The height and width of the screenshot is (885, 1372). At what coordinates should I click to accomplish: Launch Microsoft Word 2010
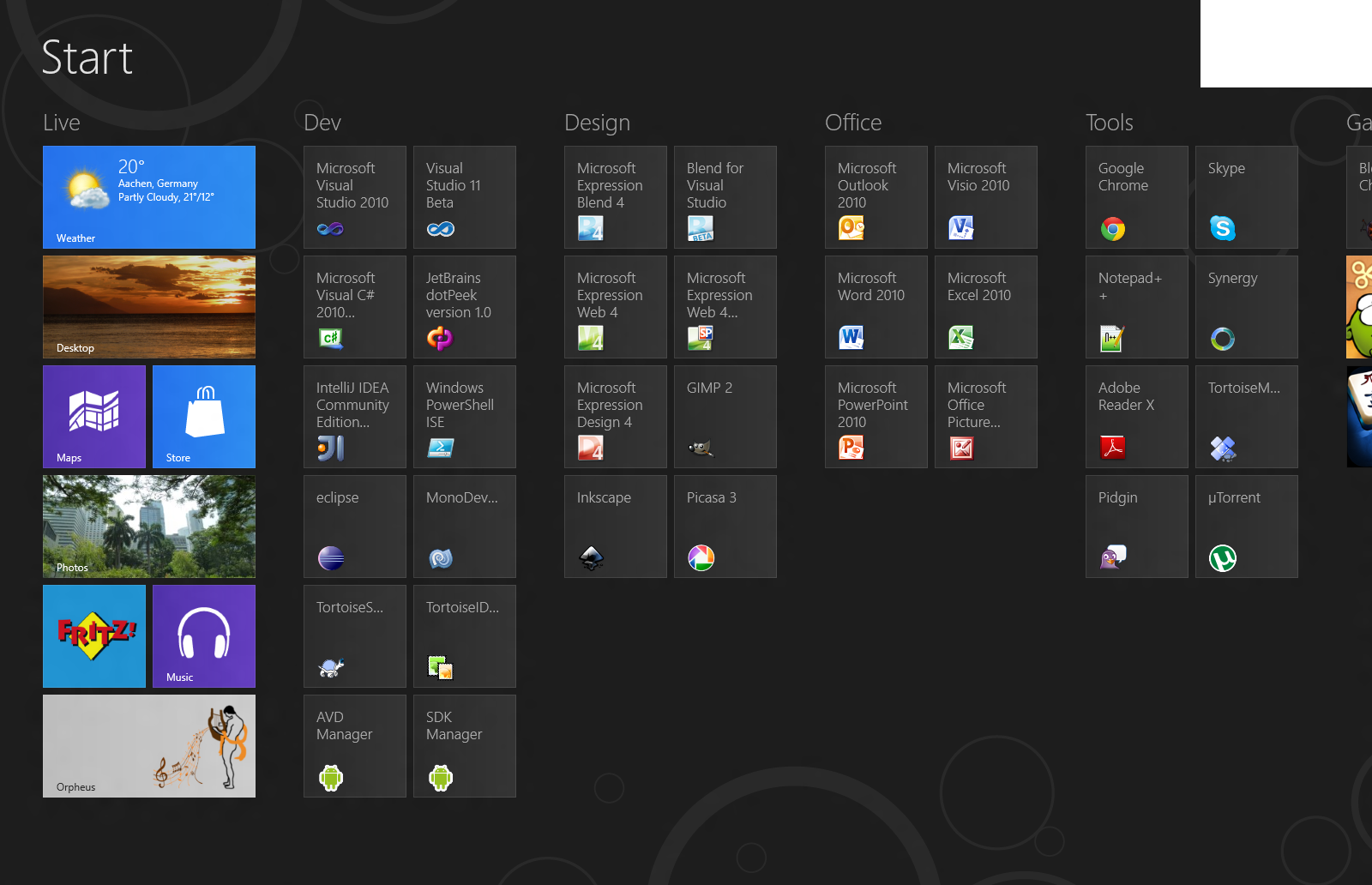click(876, 307)
